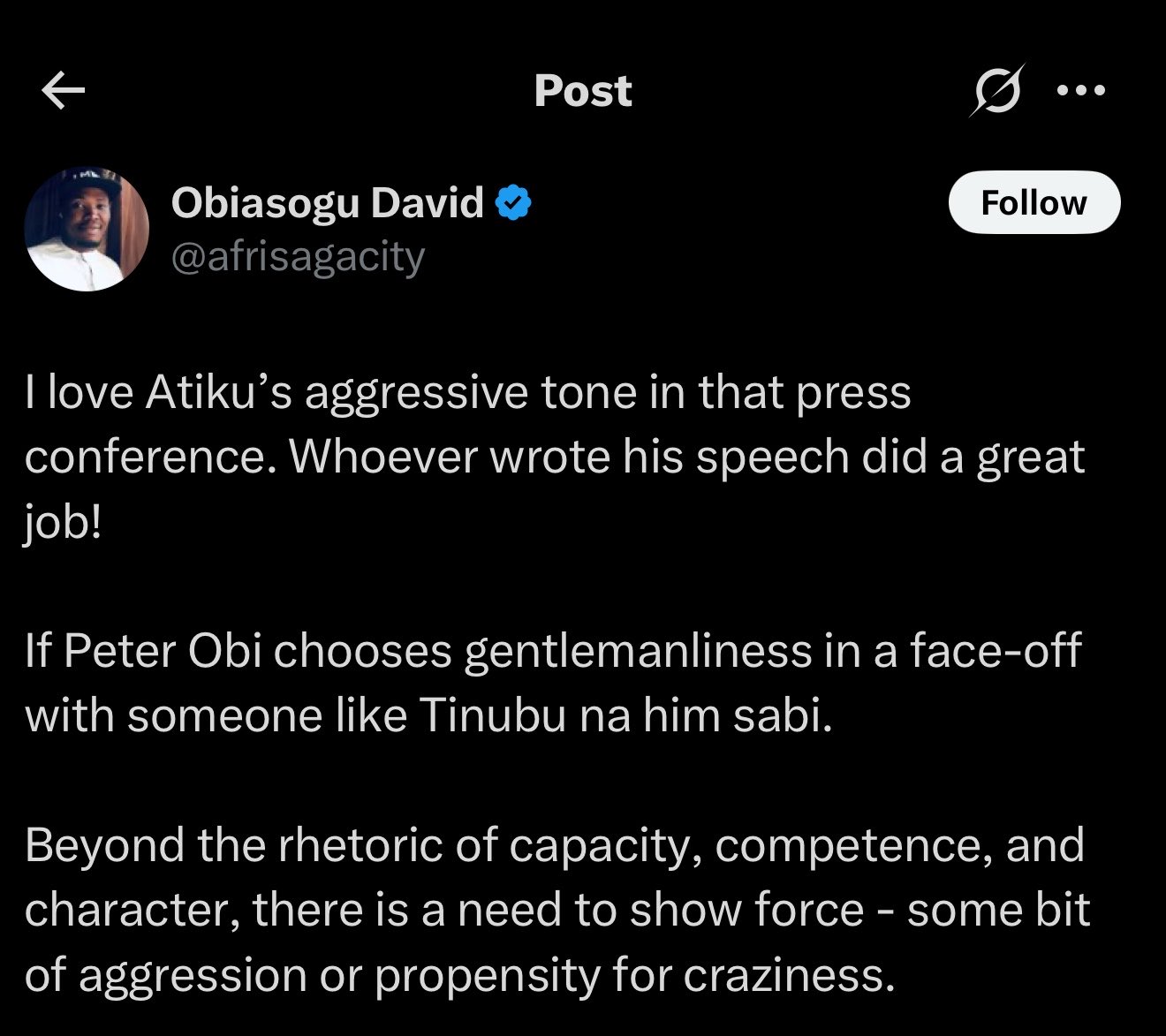Select the paragraph mentioning Peter Obi's gentlemanliness
The image size is (1166, 1036).
point(553,683)
